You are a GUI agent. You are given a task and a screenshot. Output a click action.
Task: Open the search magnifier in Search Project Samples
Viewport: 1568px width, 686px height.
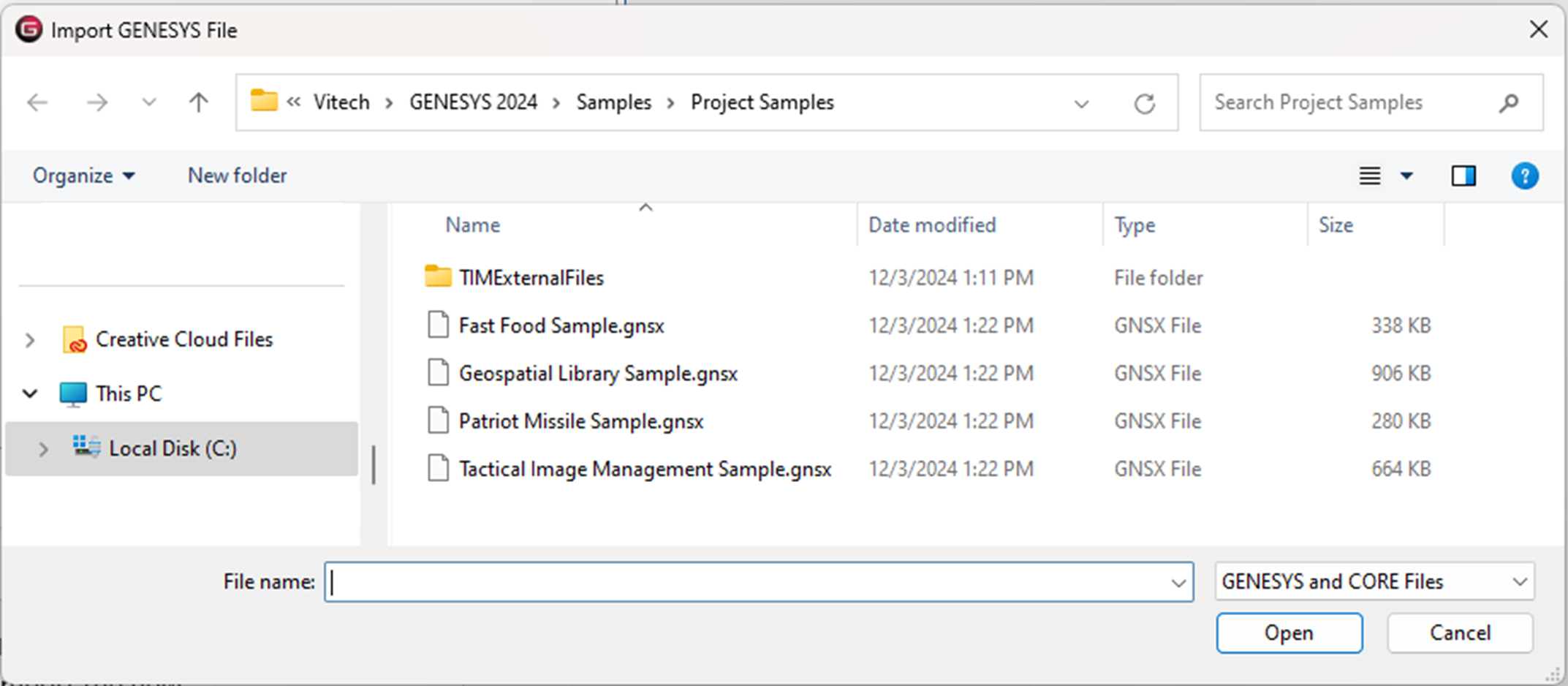pyautogui.click(x=1508, y=103)
